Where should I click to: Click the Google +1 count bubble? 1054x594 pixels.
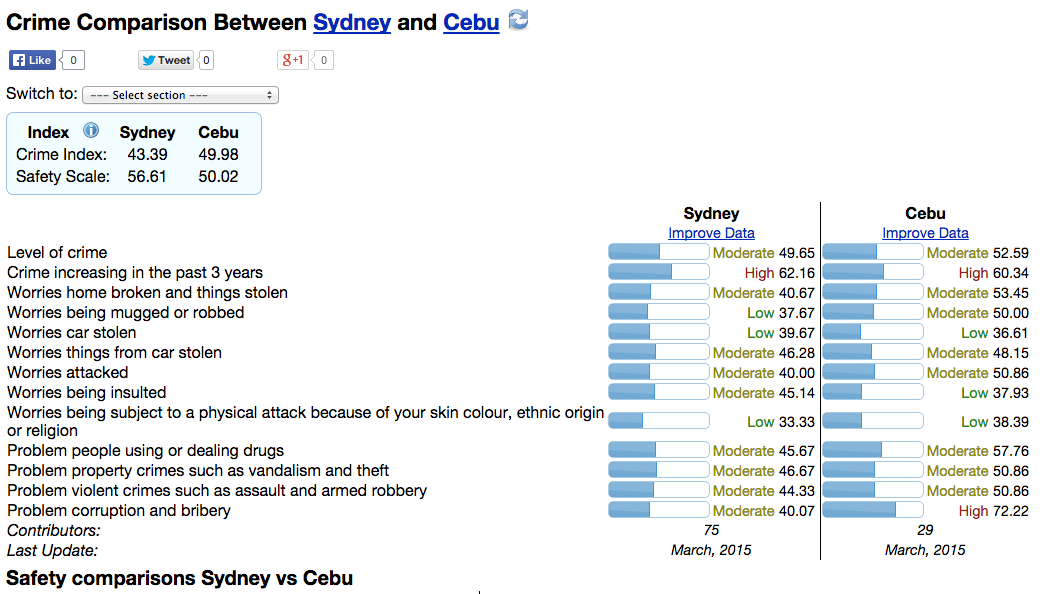point(323,60)
